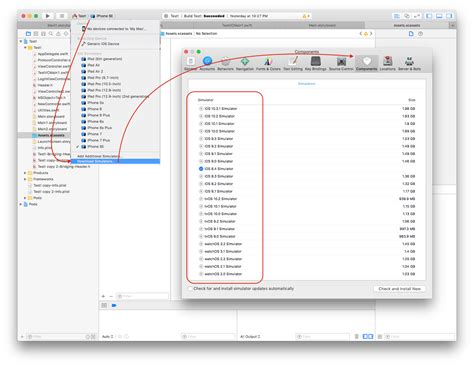
Task: Download the iOS 10.2 Simulator
Action: (x=201, y=116)
